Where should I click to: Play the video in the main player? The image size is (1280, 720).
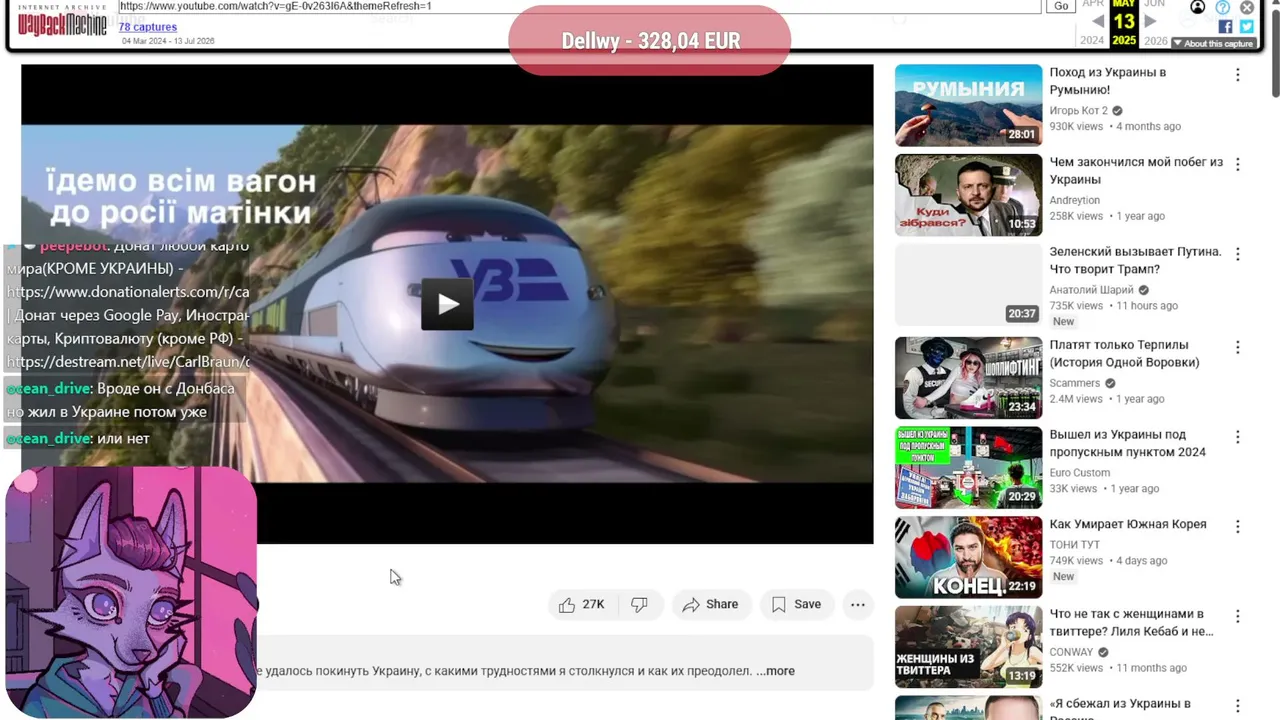(x=447, y=305)
